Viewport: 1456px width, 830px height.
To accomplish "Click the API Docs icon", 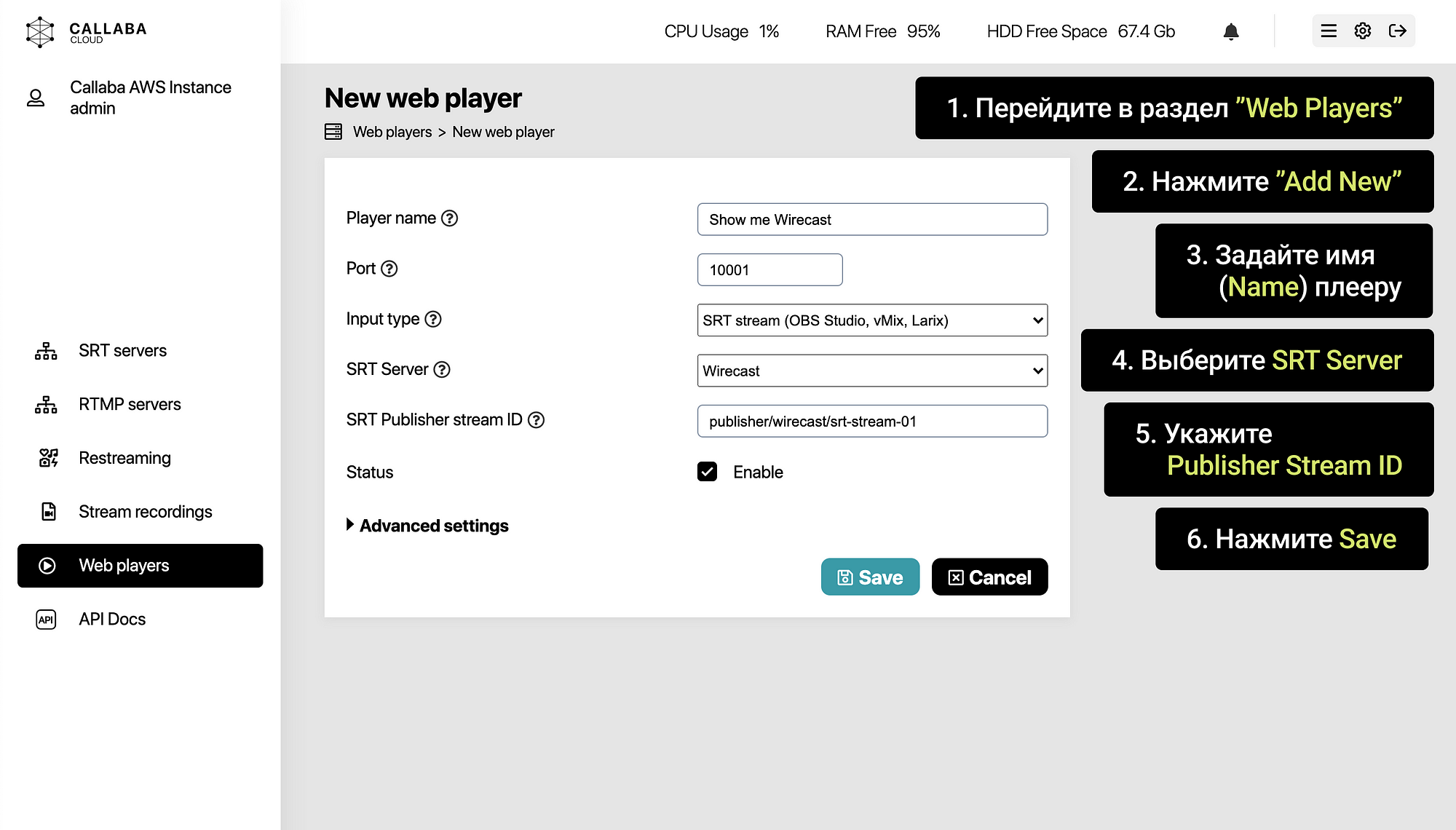I will click(46, 620).
